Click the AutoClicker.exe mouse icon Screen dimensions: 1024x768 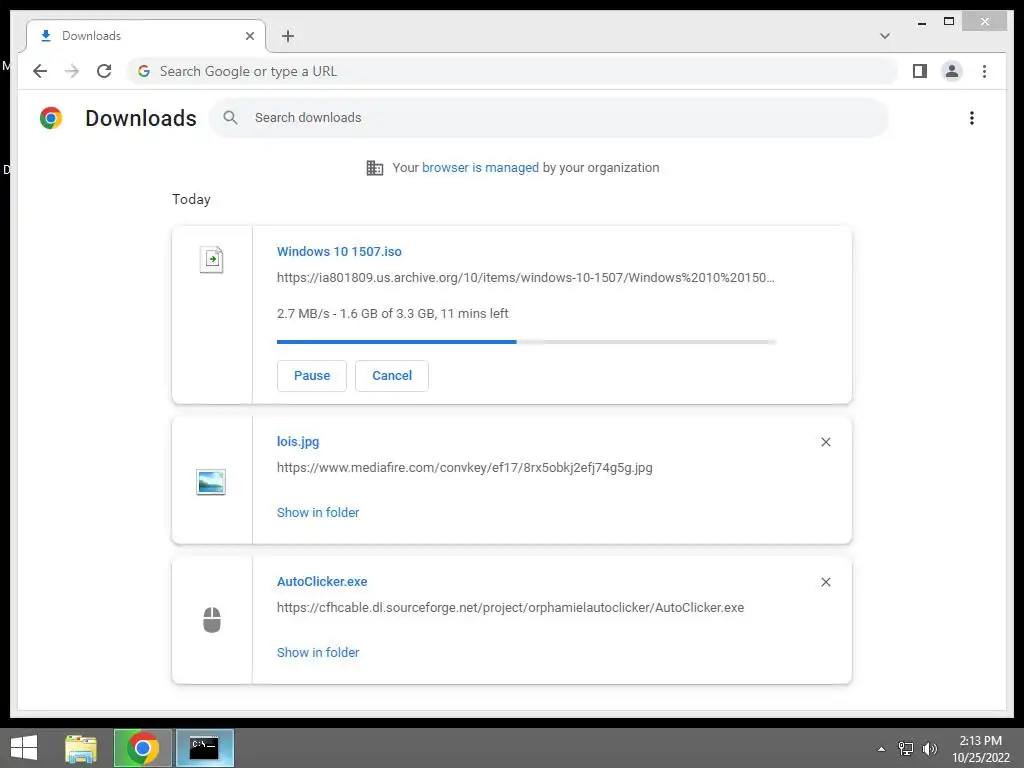coord(212,620)
